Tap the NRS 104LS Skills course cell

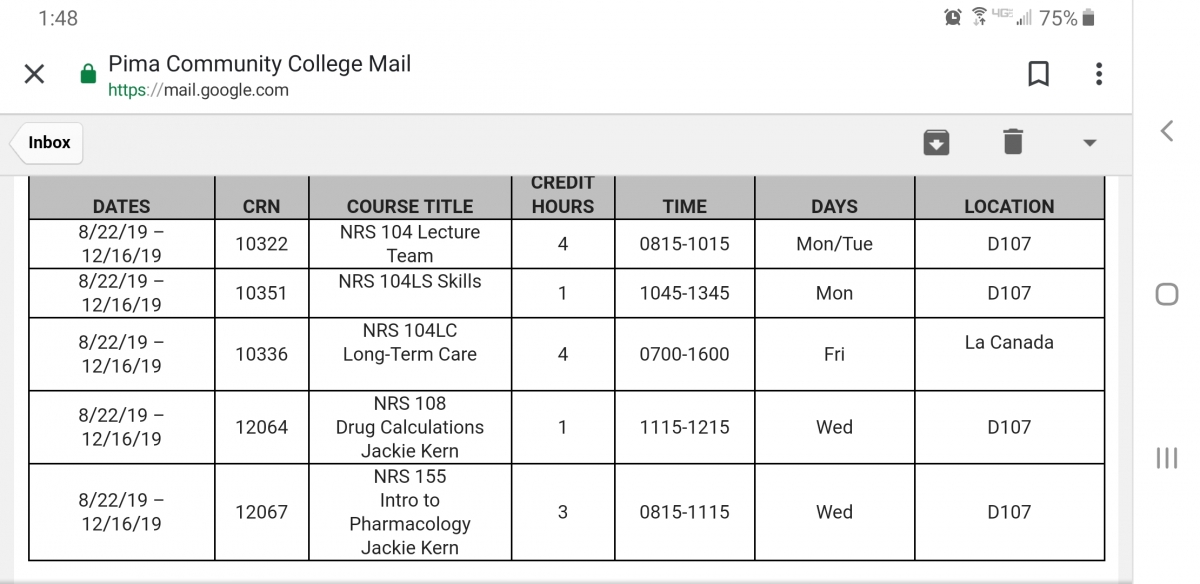(x=410, y=293)
